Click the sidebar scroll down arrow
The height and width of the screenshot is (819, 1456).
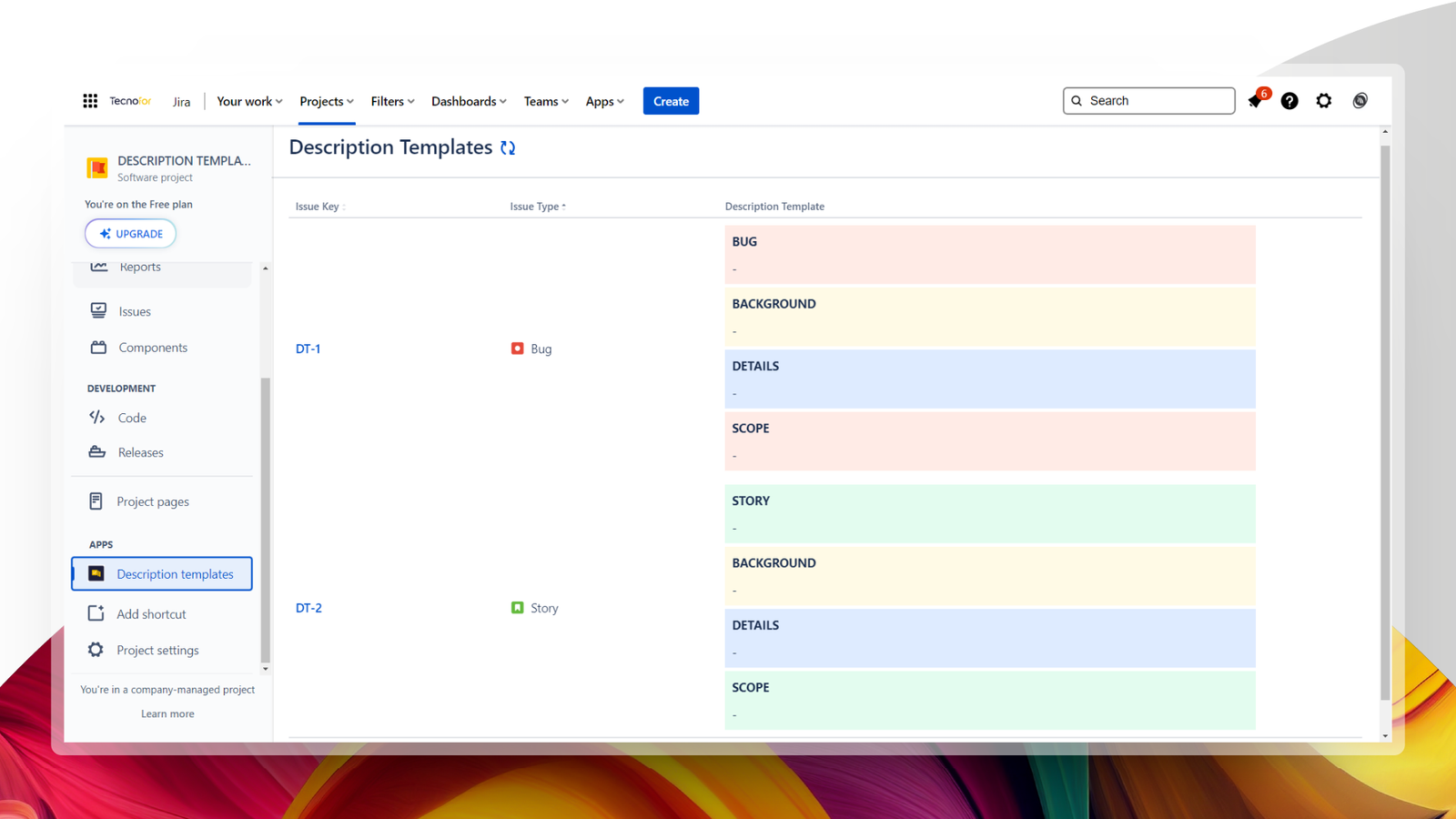[265, 669]
